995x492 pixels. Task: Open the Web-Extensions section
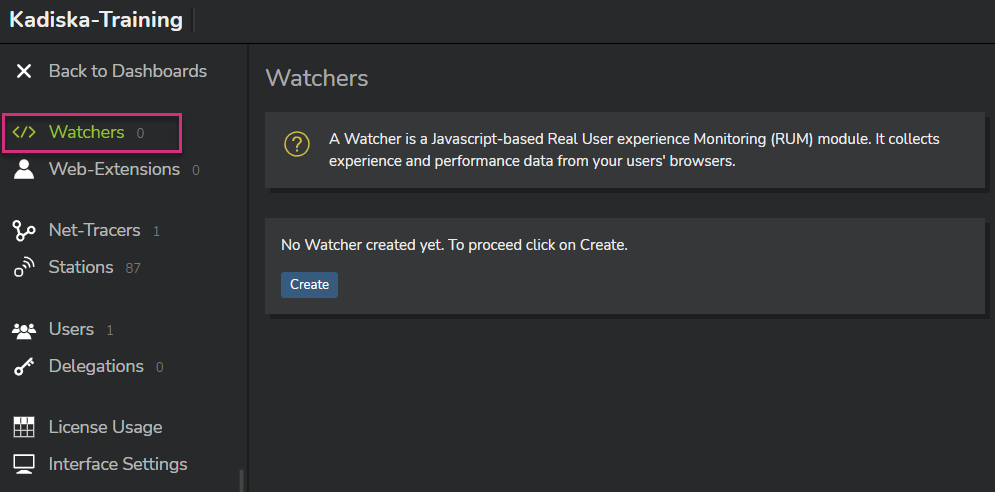114,170
